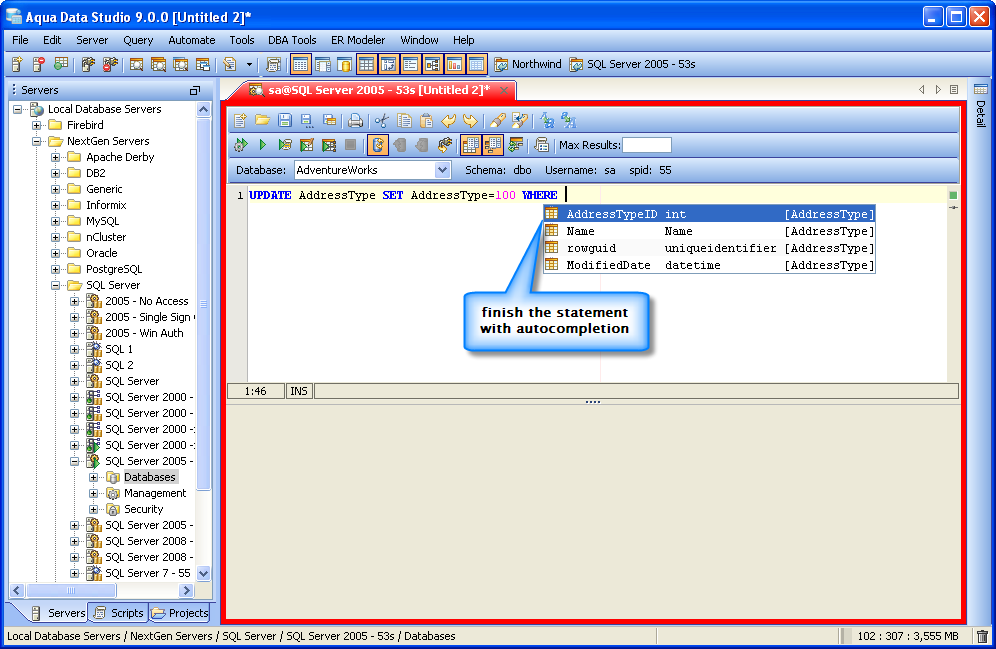The image size is (996, 649).
Task: Collapse the Local Database Servers node
Action: [18, 109]
